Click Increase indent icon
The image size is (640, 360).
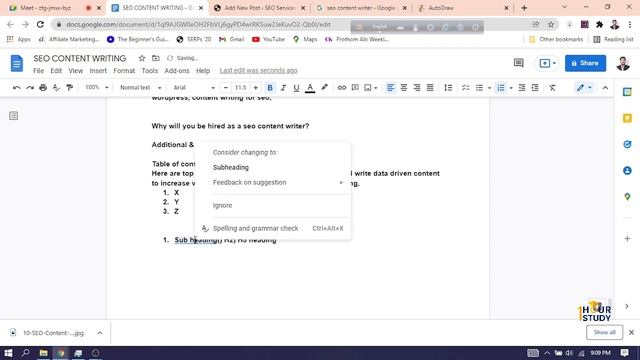[535, 88]
